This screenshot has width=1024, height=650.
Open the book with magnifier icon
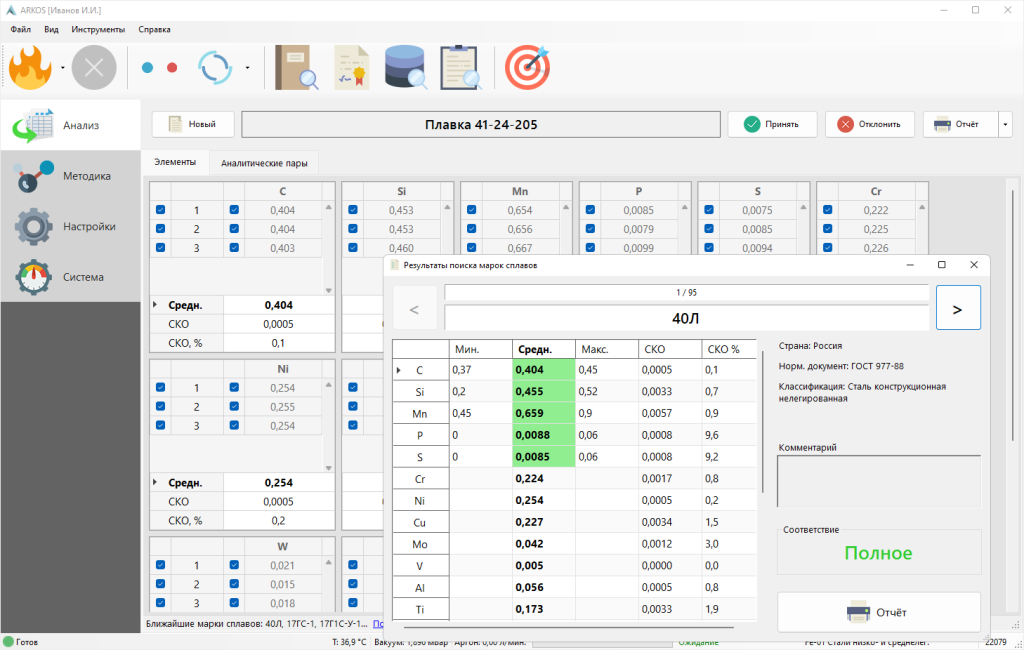click(x=297, y=68)
